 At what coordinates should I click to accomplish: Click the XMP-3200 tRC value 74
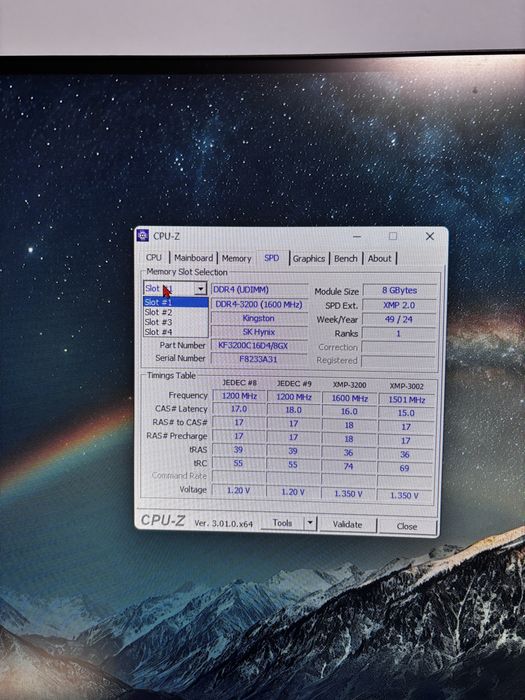(349, 467)
